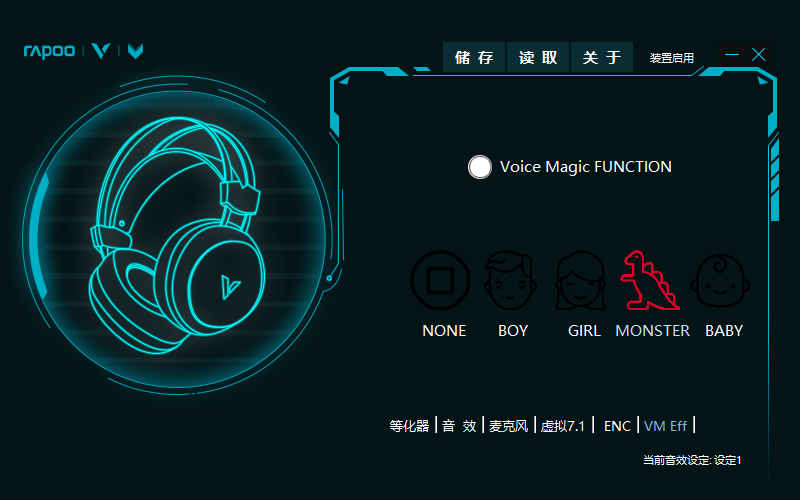Image resolution: width=800 pixels, height=500 pixels.
Task: Click the first V logo beside rapoo
Action: (x=101, y=51)
